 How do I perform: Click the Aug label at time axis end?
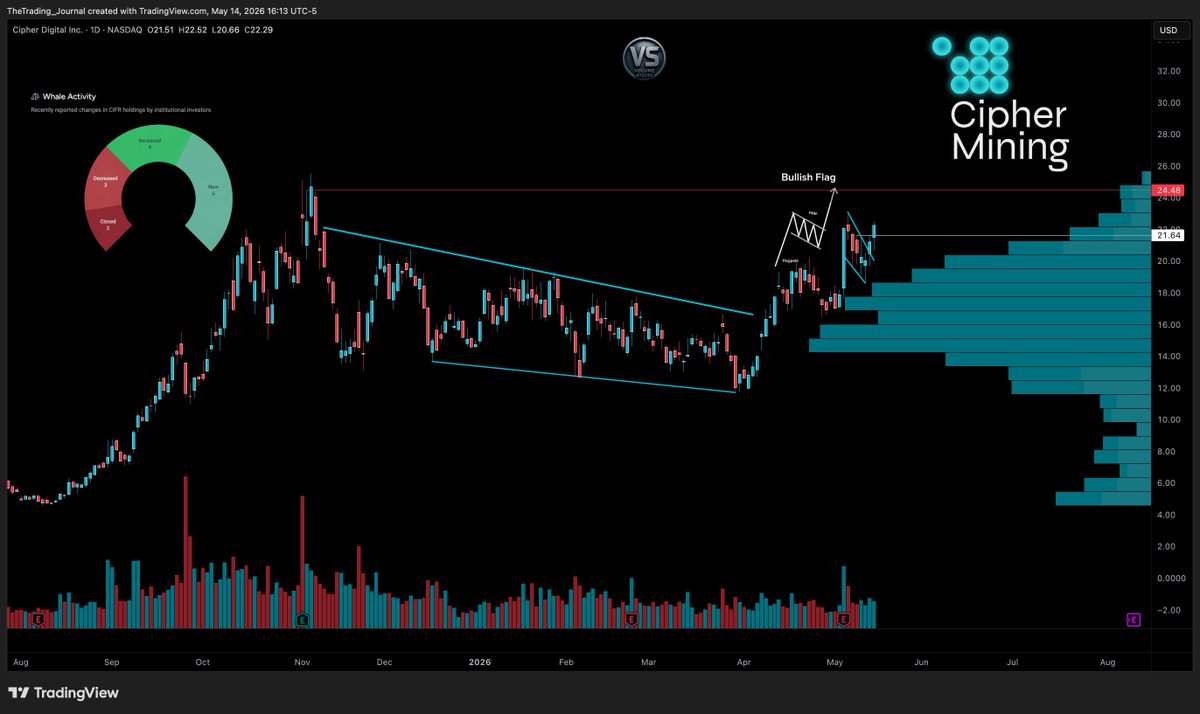pos(1107,662)
